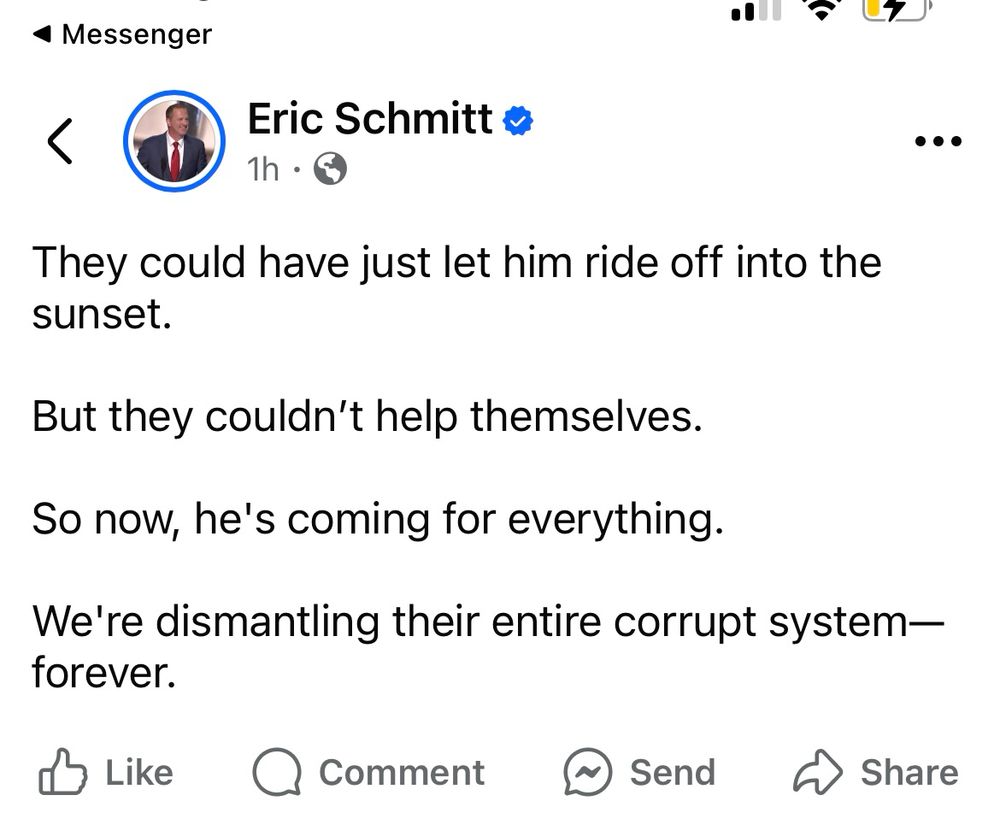Open Eric Schmitt's profile picture
Screen dimensions: 1000x814
174,141
